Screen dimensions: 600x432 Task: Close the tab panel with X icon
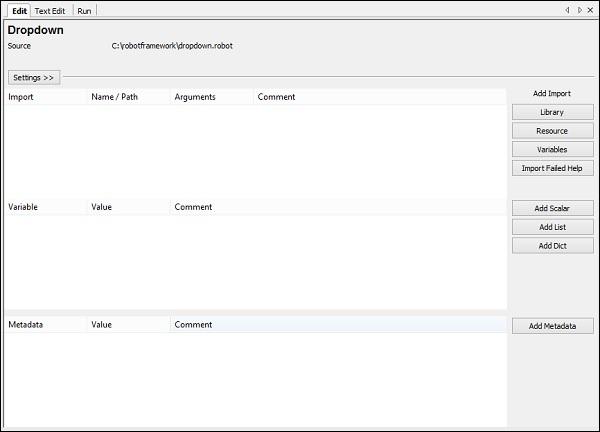(x=590, y=10)
